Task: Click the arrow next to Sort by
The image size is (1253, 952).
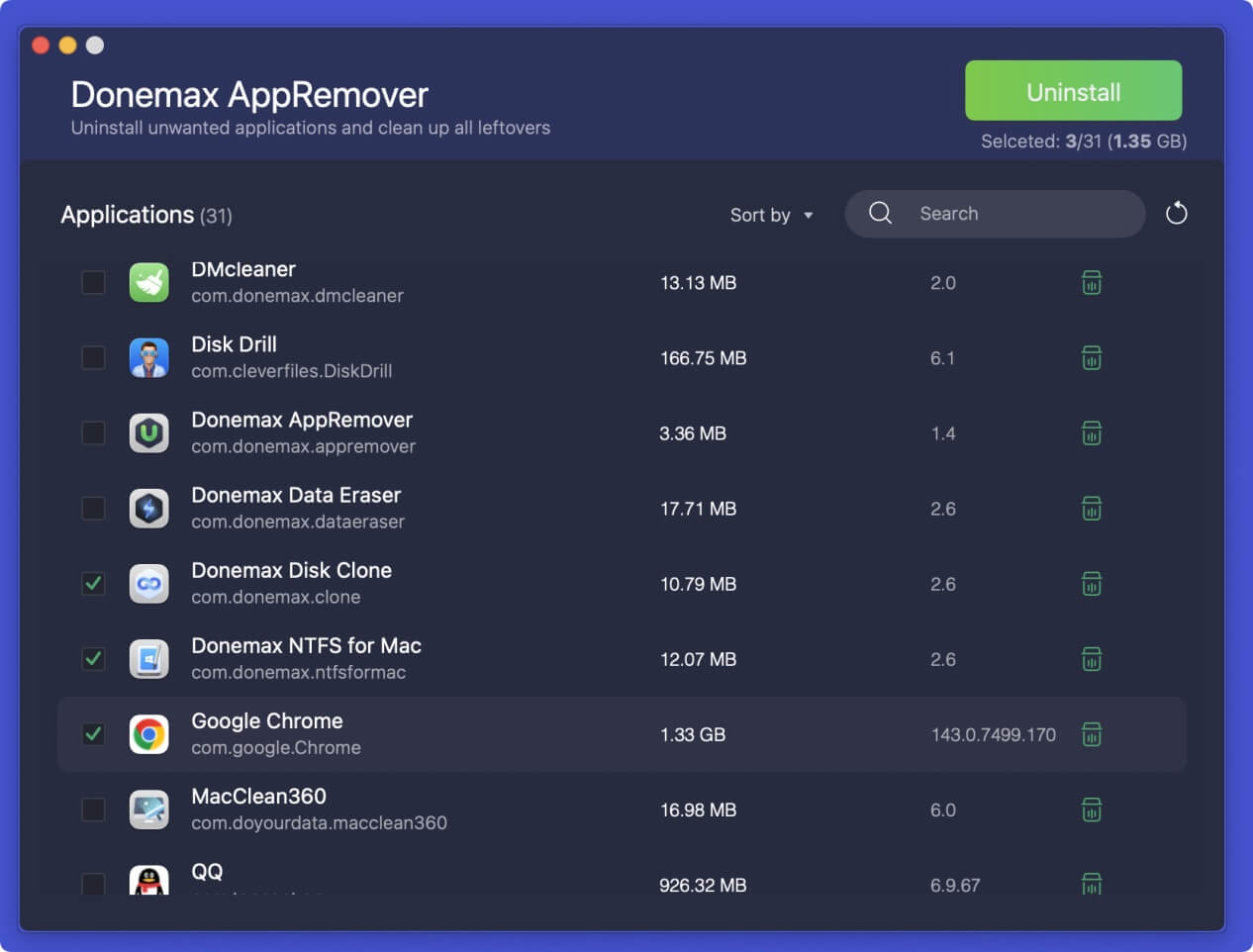Action: 809,216
